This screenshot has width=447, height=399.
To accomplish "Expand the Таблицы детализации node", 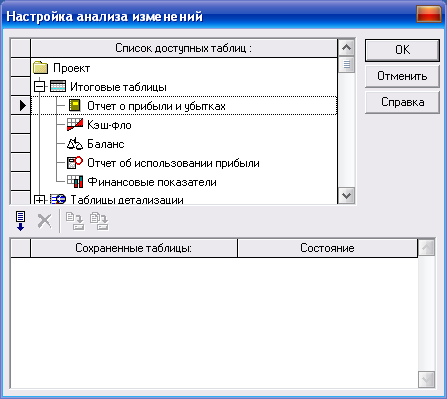I will [40, 200].
